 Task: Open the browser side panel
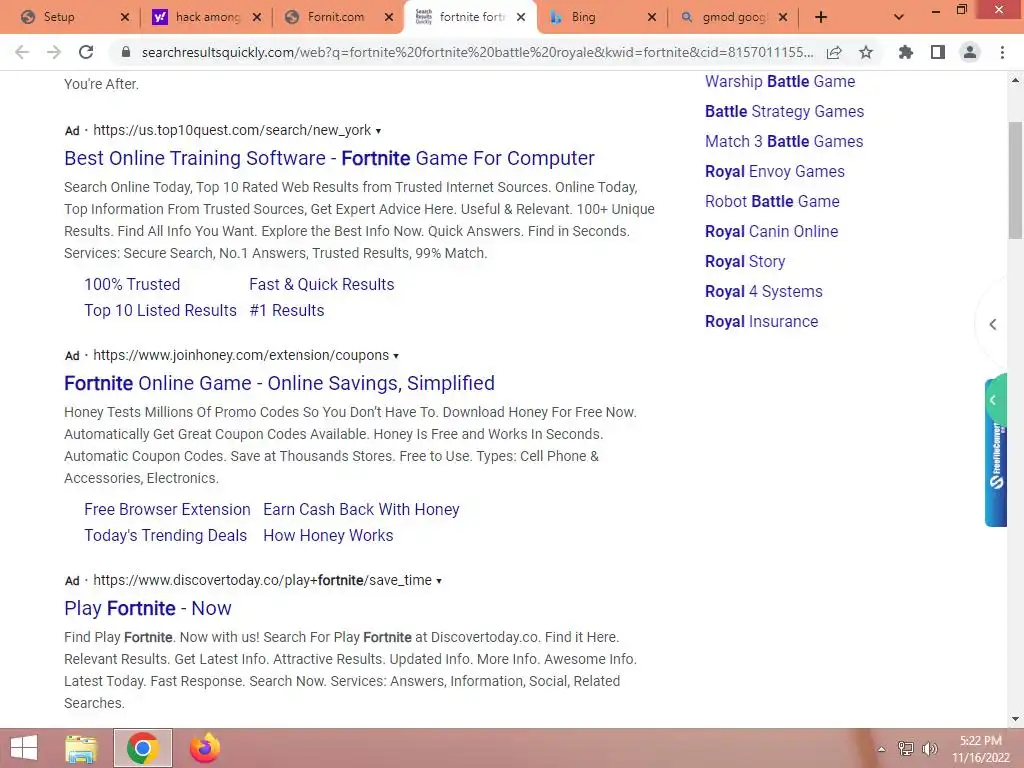pos(938,52)
